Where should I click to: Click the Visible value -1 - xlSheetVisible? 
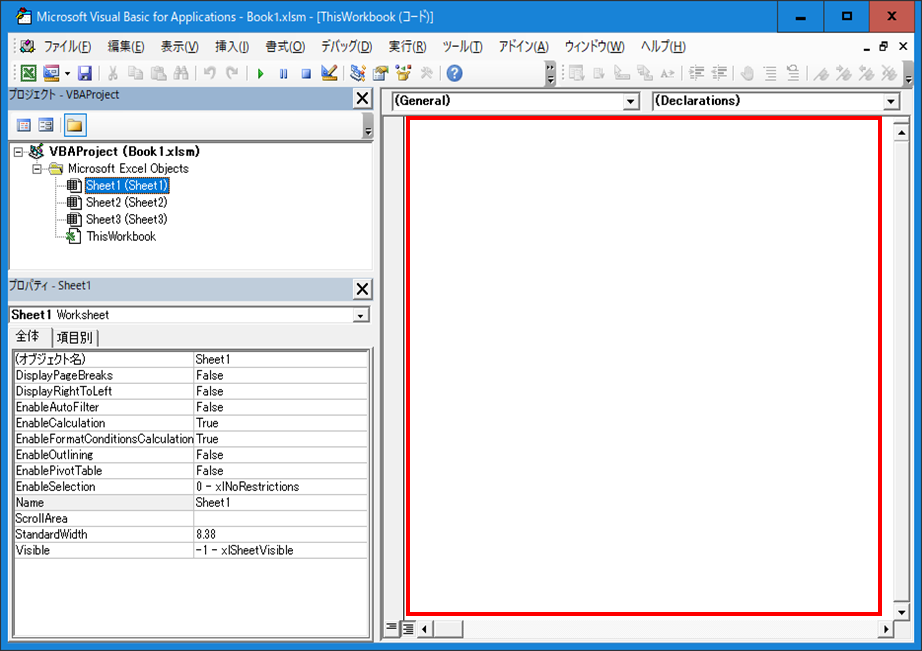click(x=280, y=550)
